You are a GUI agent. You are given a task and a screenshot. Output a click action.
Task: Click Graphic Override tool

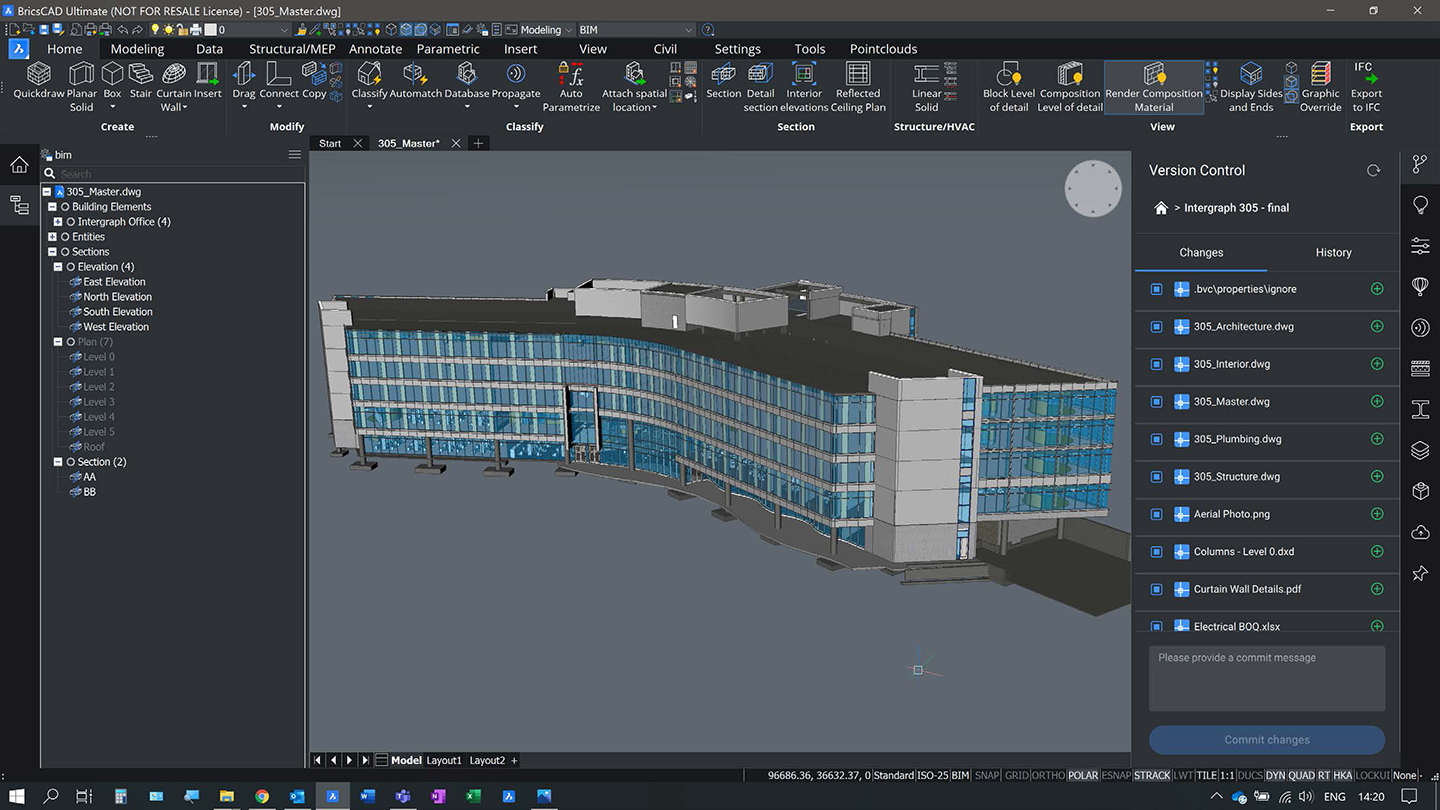pyautogui.click(x=1321, y=87)
